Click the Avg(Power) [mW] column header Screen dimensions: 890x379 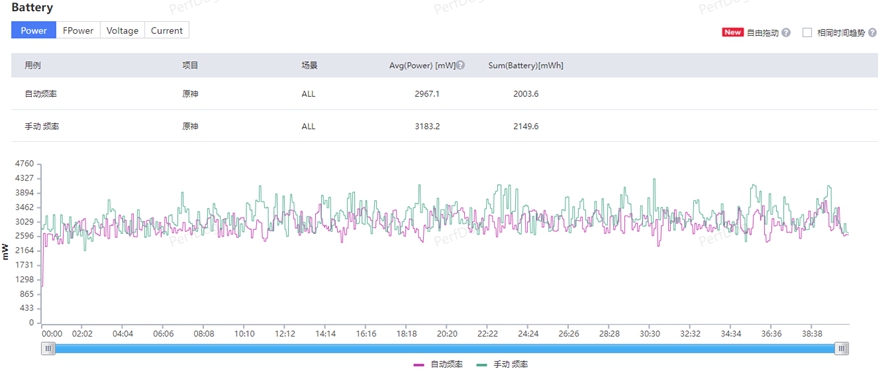point(422,65)
